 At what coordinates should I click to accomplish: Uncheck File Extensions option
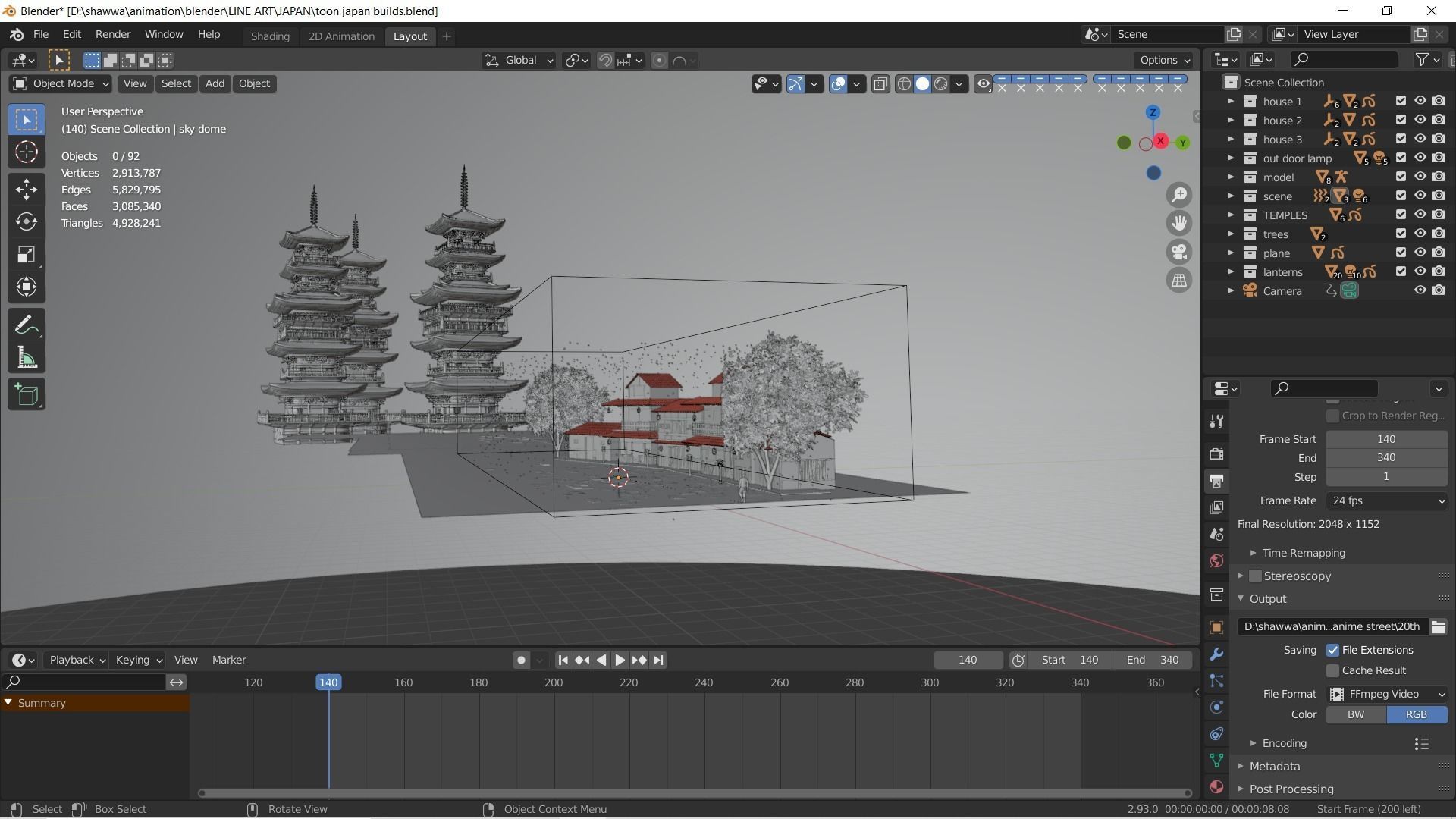[1332, 650]
